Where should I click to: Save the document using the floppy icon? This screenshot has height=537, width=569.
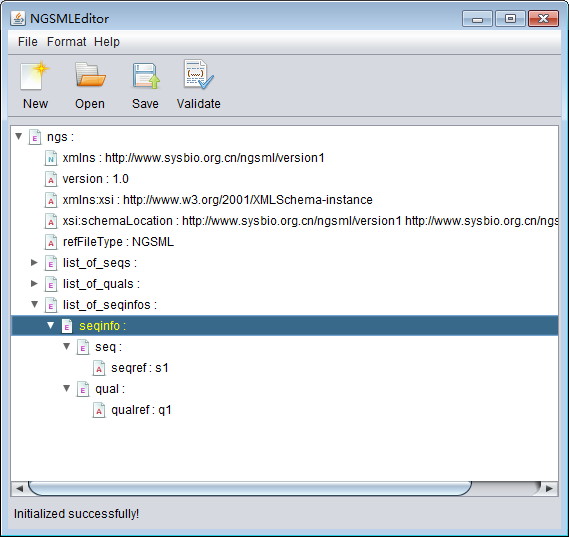[146, 75]
